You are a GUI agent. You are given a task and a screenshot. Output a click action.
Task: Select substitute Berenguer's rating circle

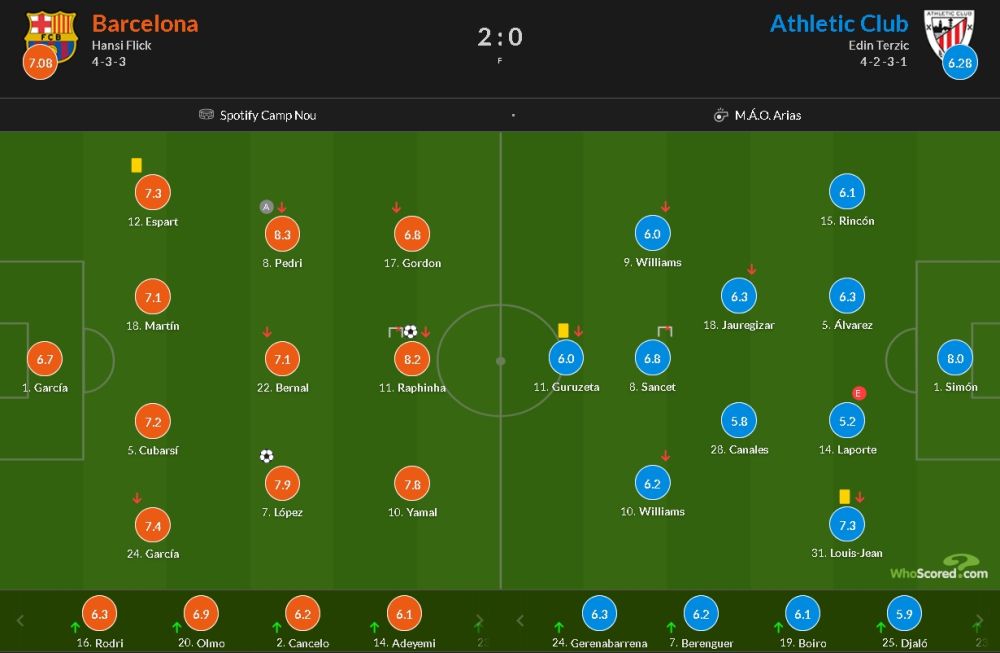(x=701, y=613)
